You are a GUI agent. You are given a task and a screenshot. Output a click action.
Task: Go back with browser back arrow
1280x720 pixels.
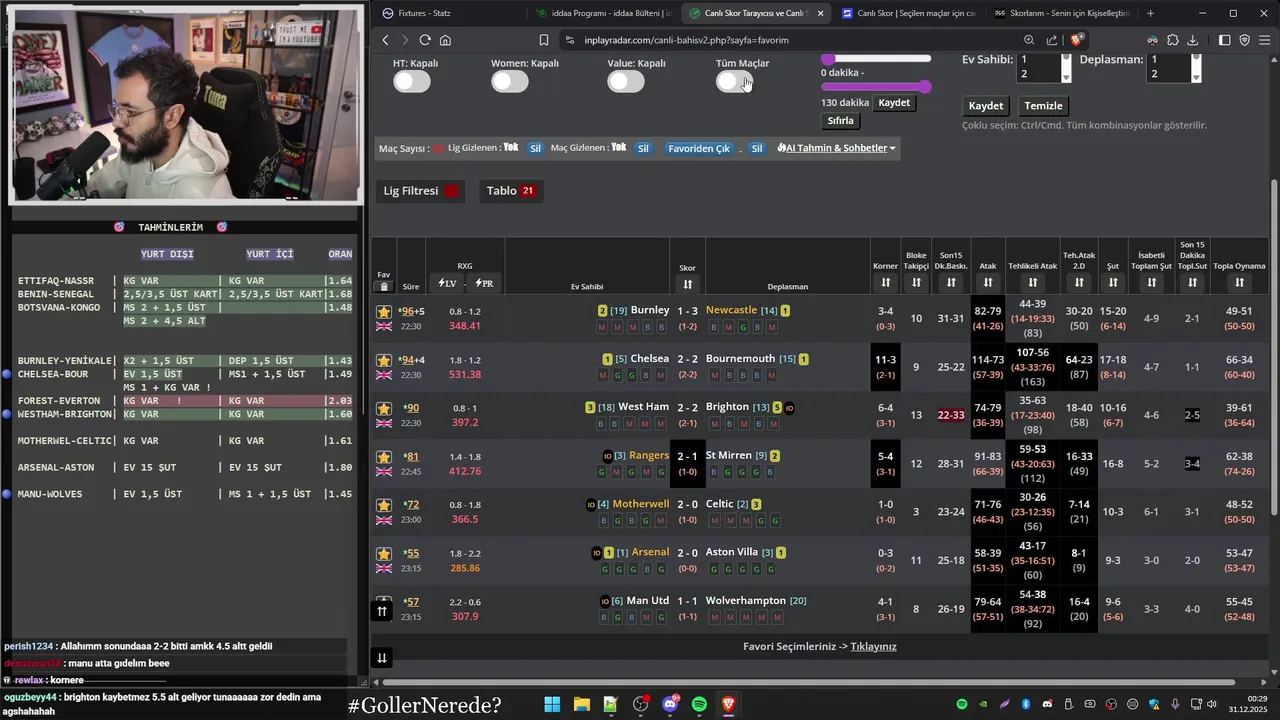(x=385, y=40)
